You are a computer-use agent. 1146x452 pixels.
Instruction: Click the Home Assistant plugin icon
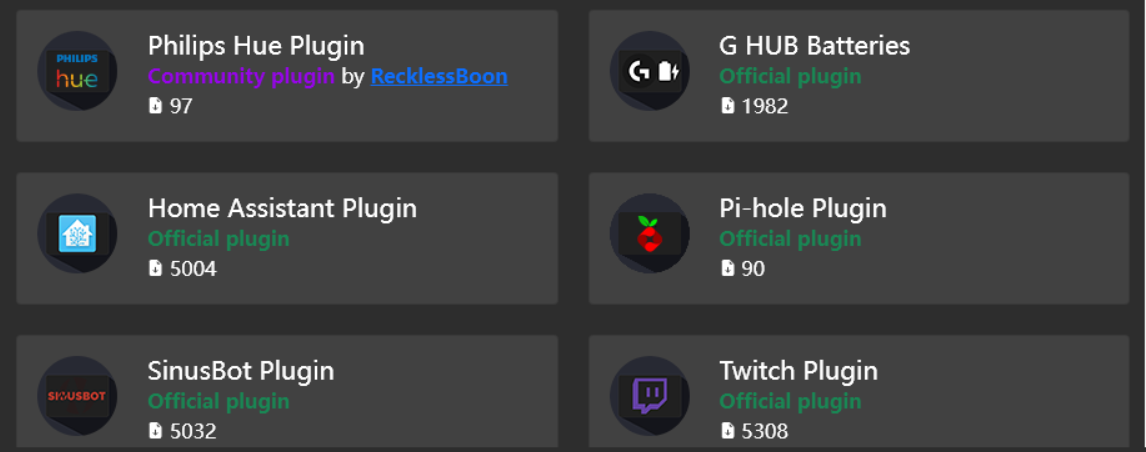(x=77, y=234)
